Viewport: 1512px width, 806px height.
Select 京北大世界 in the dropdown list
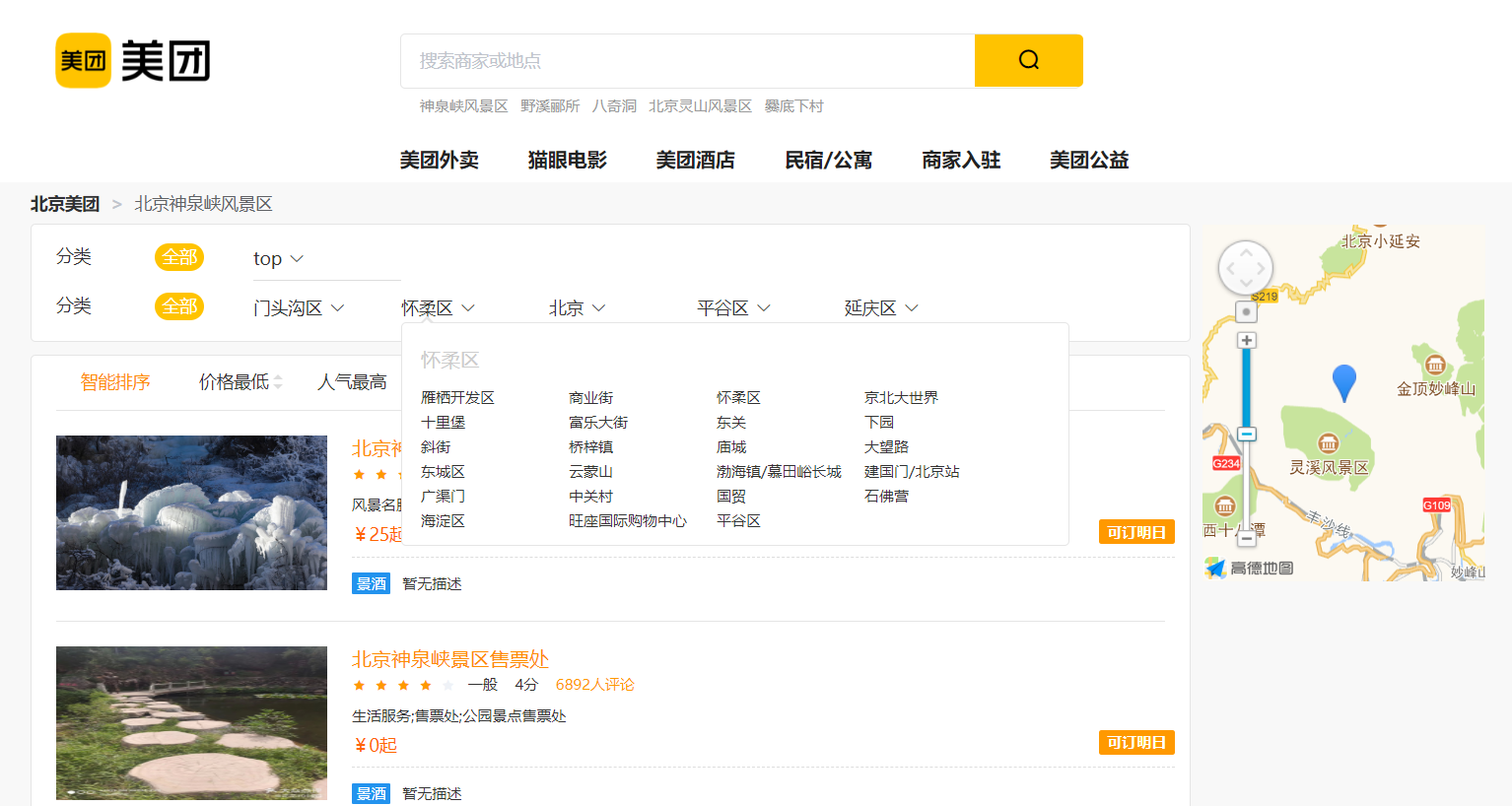tap(901, 397)
